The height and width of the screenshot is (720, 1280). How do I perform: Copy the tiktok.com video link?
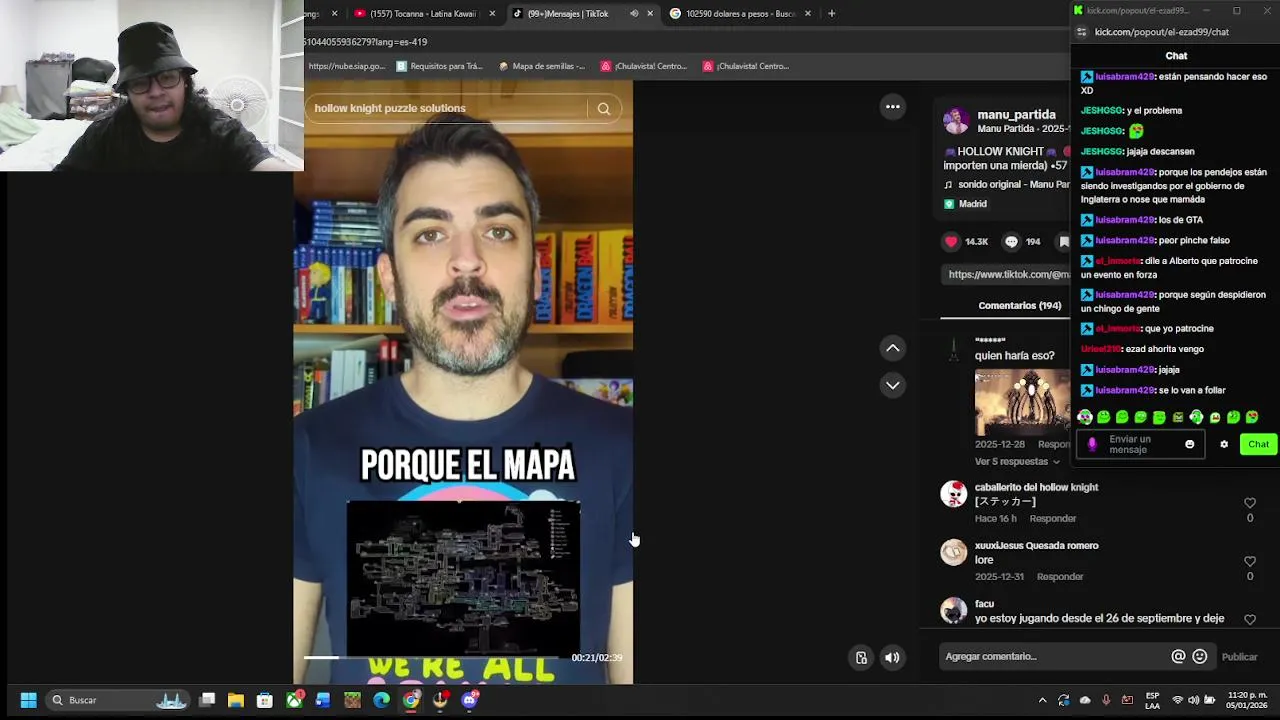pyautogui.click(x=1008, y=274)
